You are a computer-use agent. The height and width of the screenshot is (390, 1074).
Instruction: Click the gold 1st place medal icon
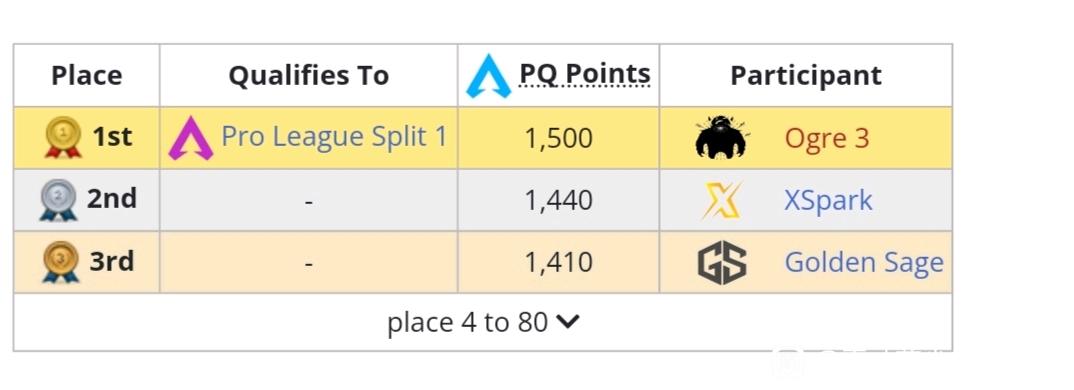coord(63,137)
